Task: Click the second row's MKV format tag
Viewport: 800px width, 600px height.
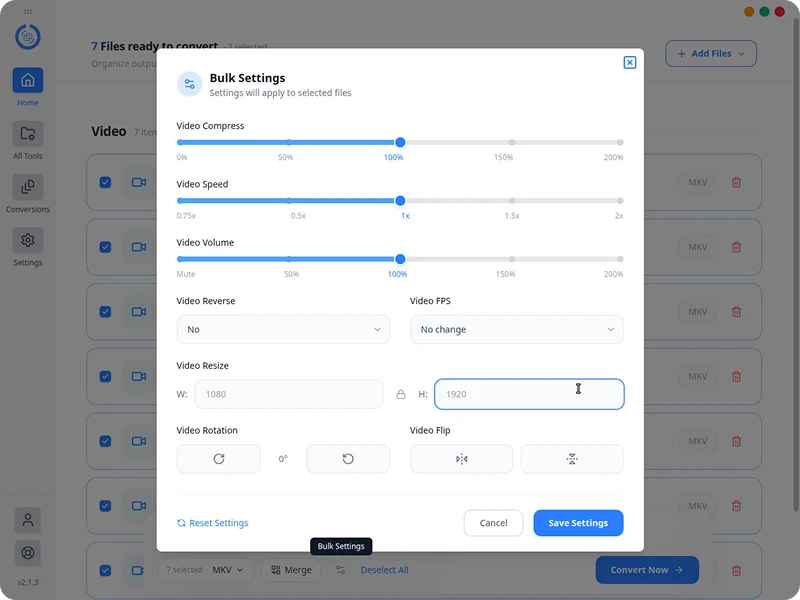Action: tap(697, 247)
